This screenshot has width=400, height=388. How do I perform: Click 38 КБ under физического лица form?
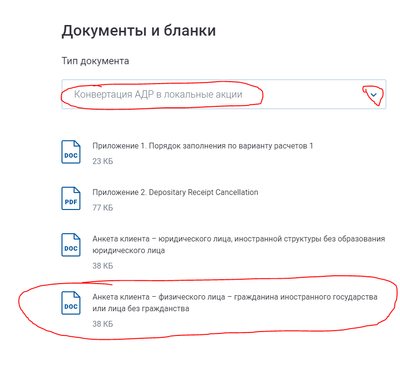[103, 324]
